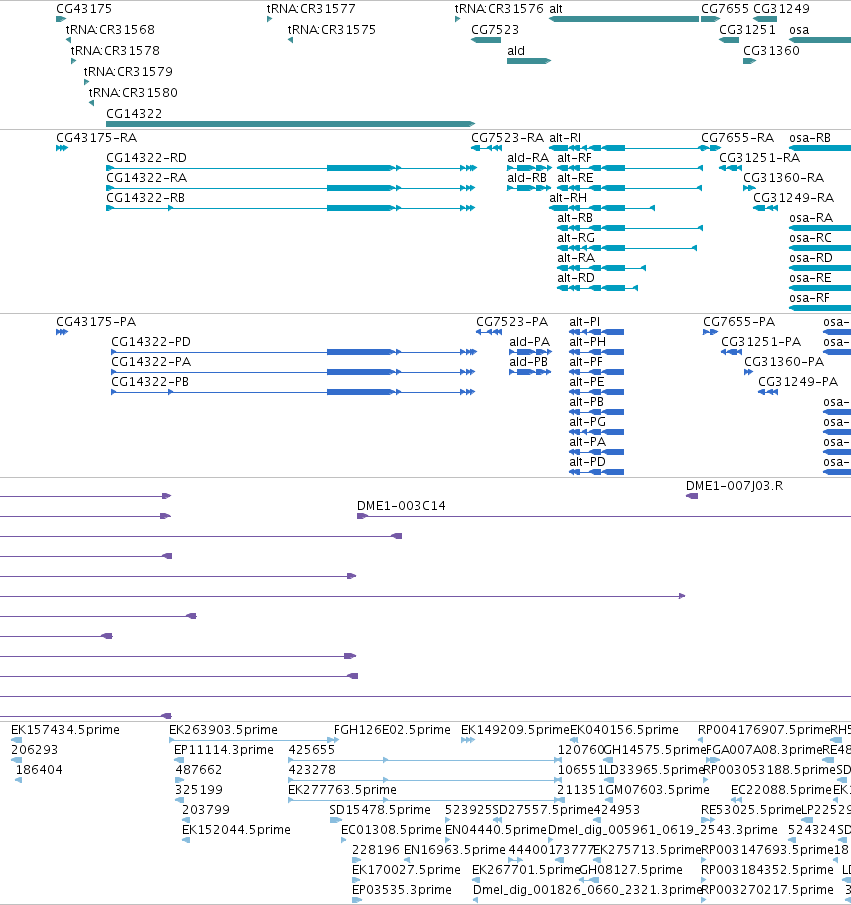This screenshot has height=905, width=851.
Task: Click the tRNA:CR31576 gene label
Action: (499, 9)
